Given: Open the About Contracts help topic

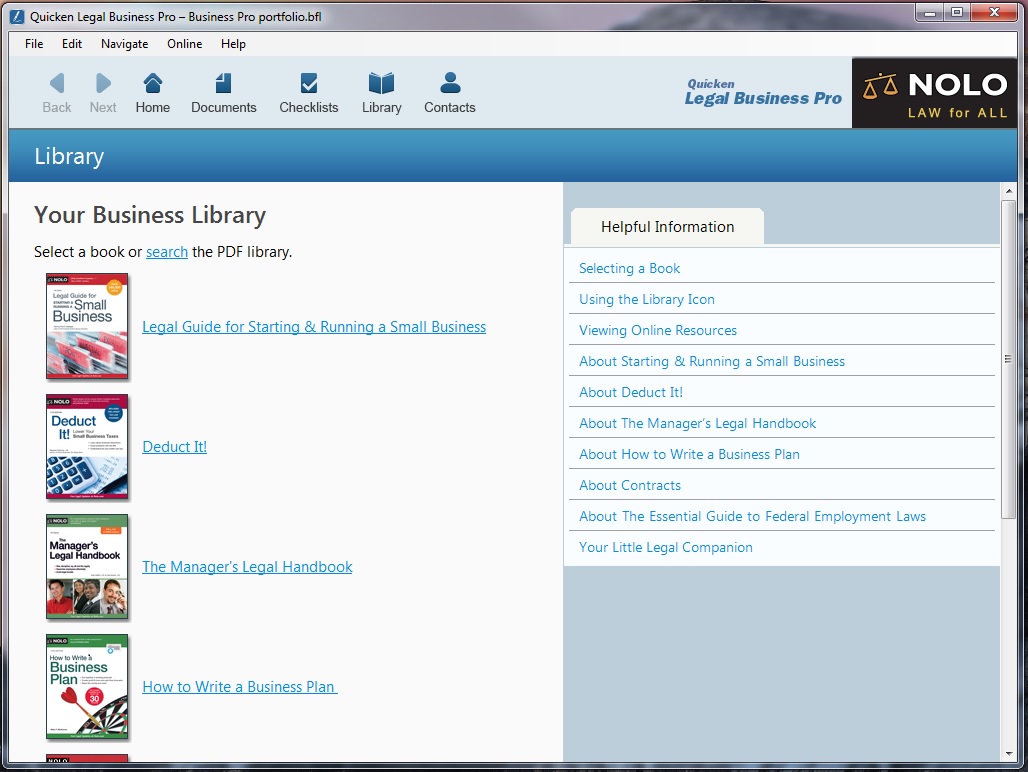Looking at the screenshot, I should tap(629, 485).
